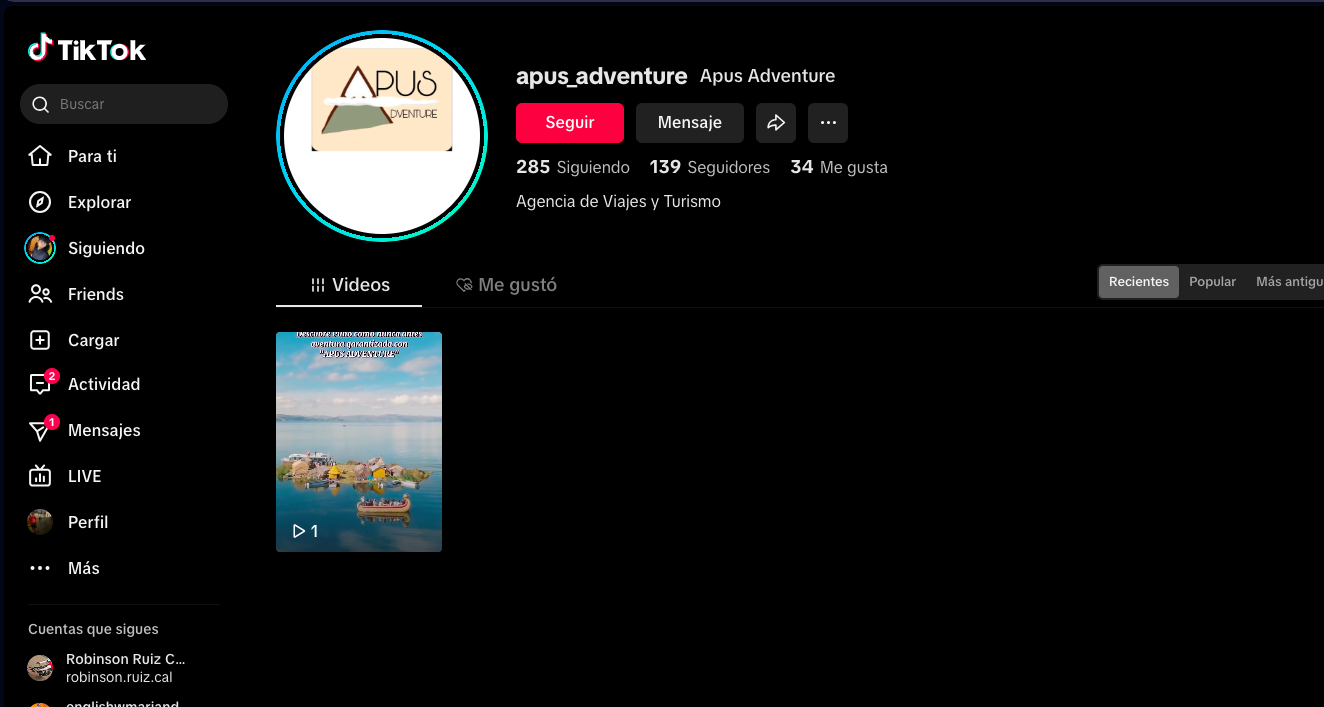The height and width of the screenshot is (707, 1324).
Task: Click the Para ti home icon
Action: click(x=40, y=156)
